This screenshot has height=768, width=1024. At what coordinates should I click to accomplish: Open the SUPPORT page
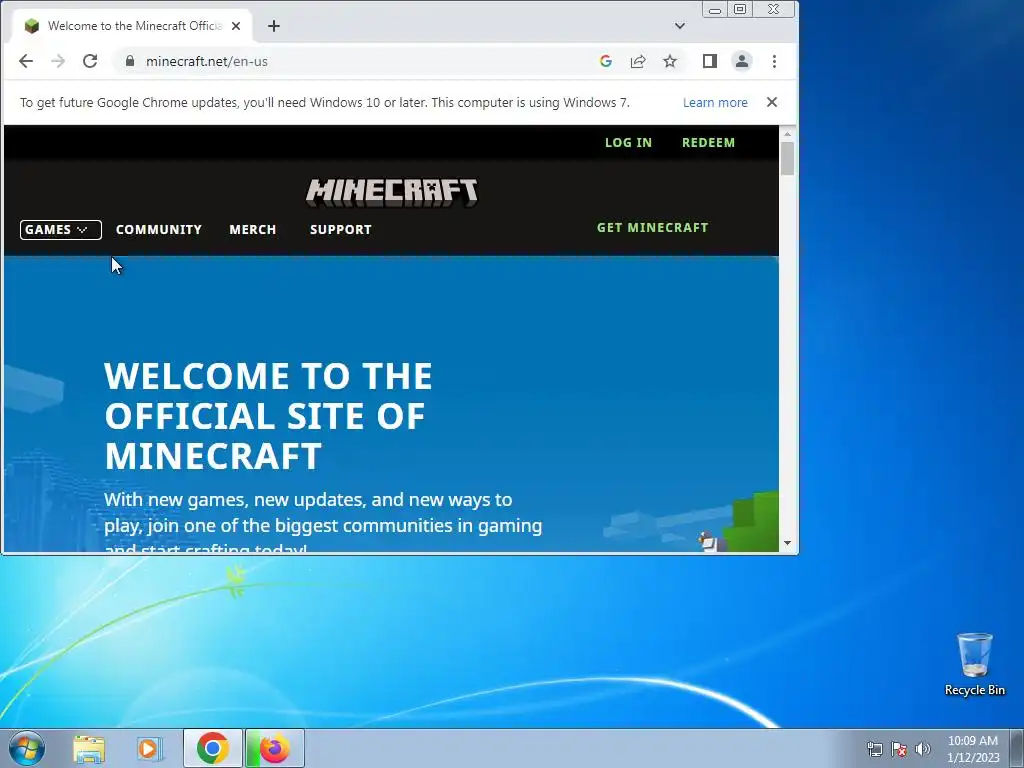[x=341, y=230]
